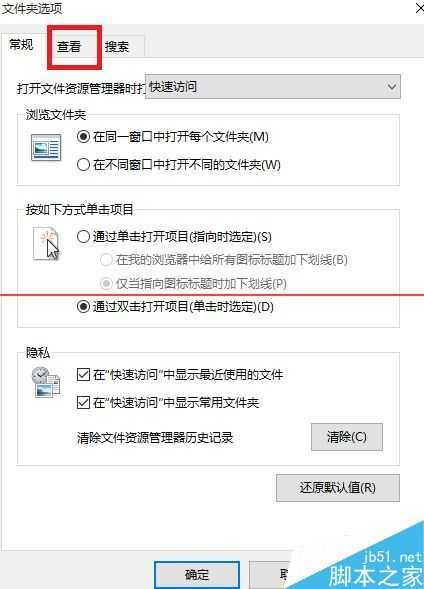This screenshot has width=424, height=589.
Task: Click the partially hidden 取消 button
Action: pos(271,575)
